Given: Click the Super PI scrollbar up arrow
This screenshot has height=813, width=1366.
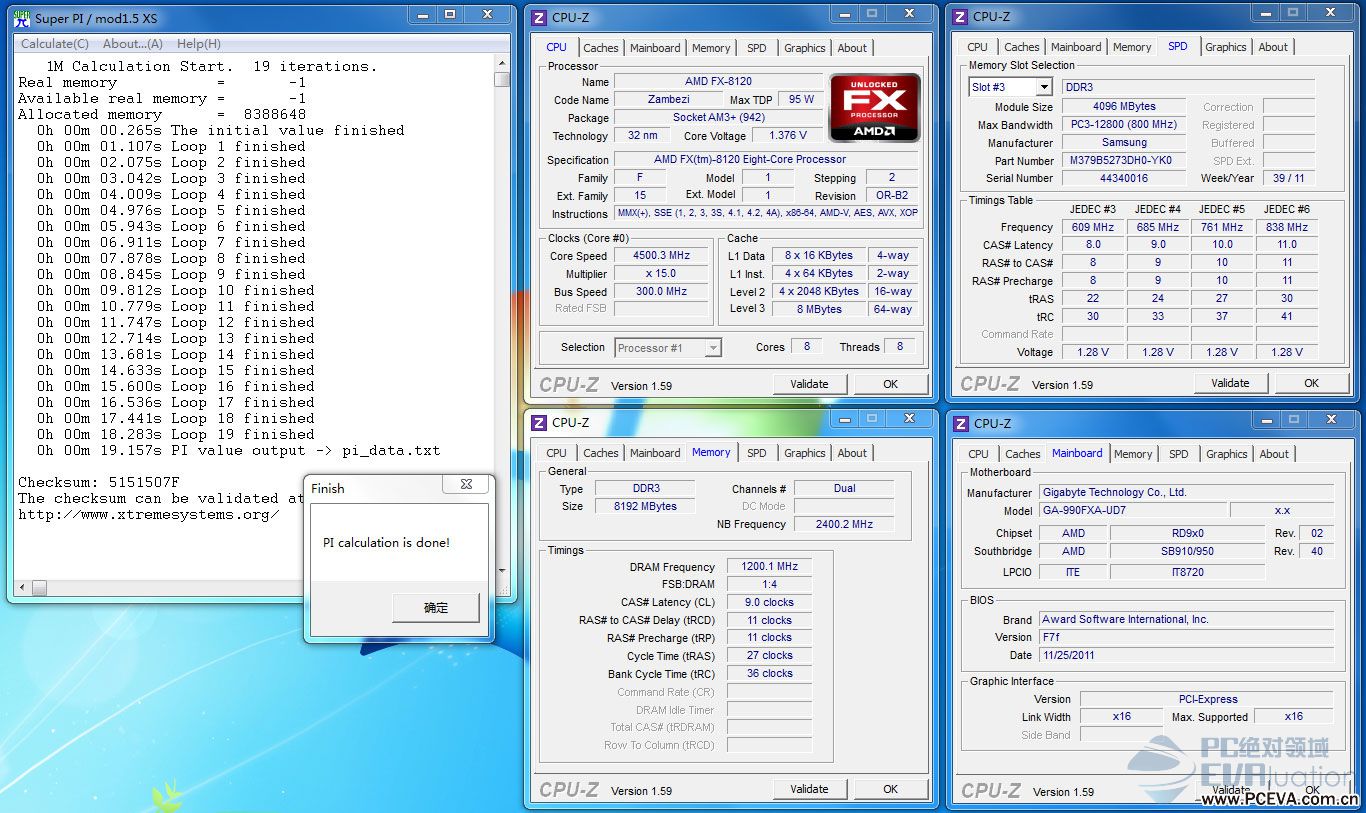Looking at the screenshot, I should coord(502,64).
